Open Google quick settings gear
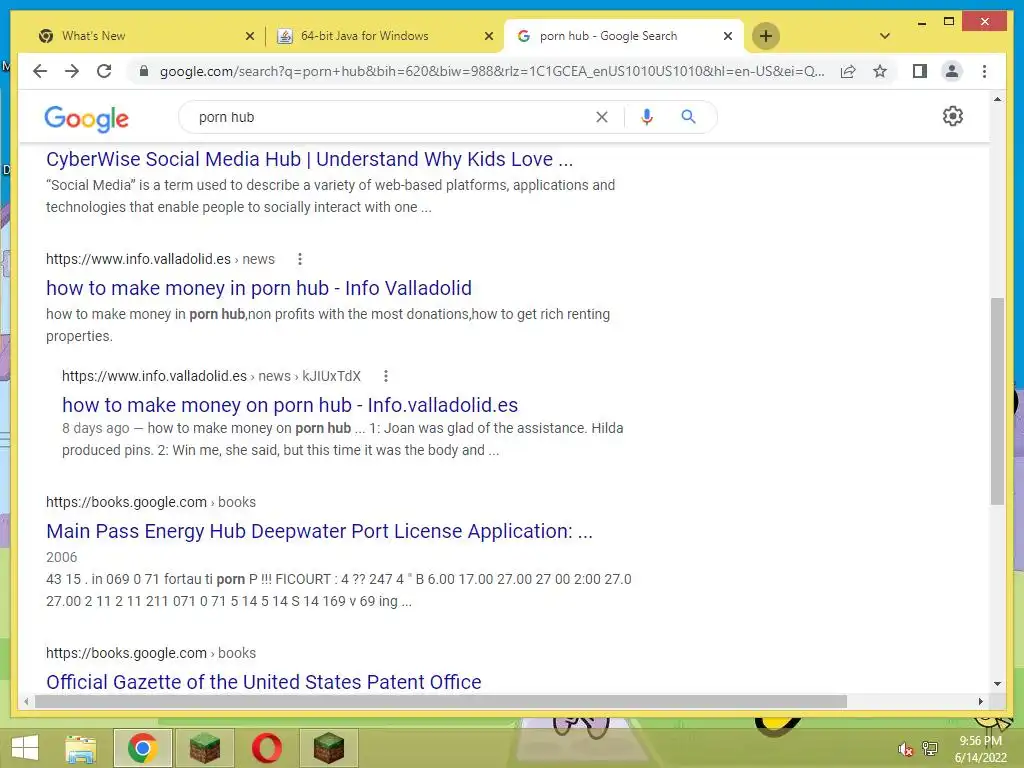1024x768 pixels. pyautogui.click(x=952, y=116)
